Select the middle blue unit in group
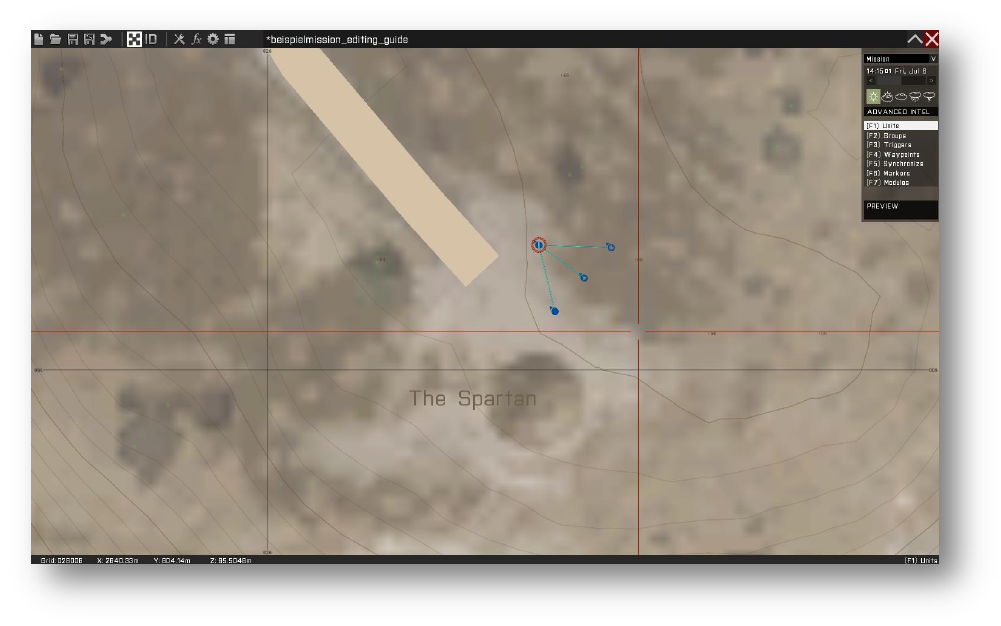Image resolution: width=1001 pixels, height=626 pixels. pos(583,278)
